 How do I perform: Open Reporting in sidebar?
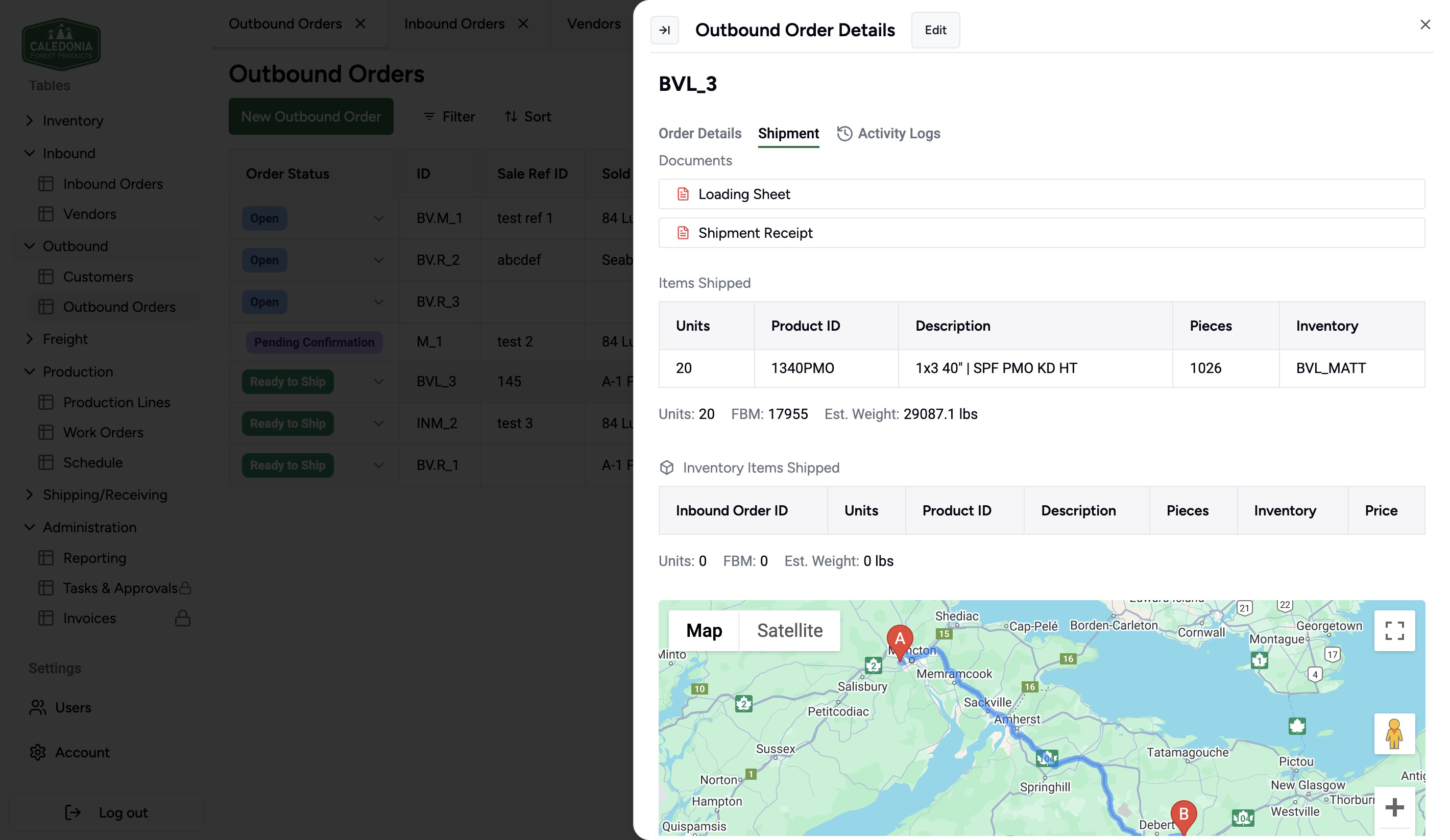tap(94, 558)
